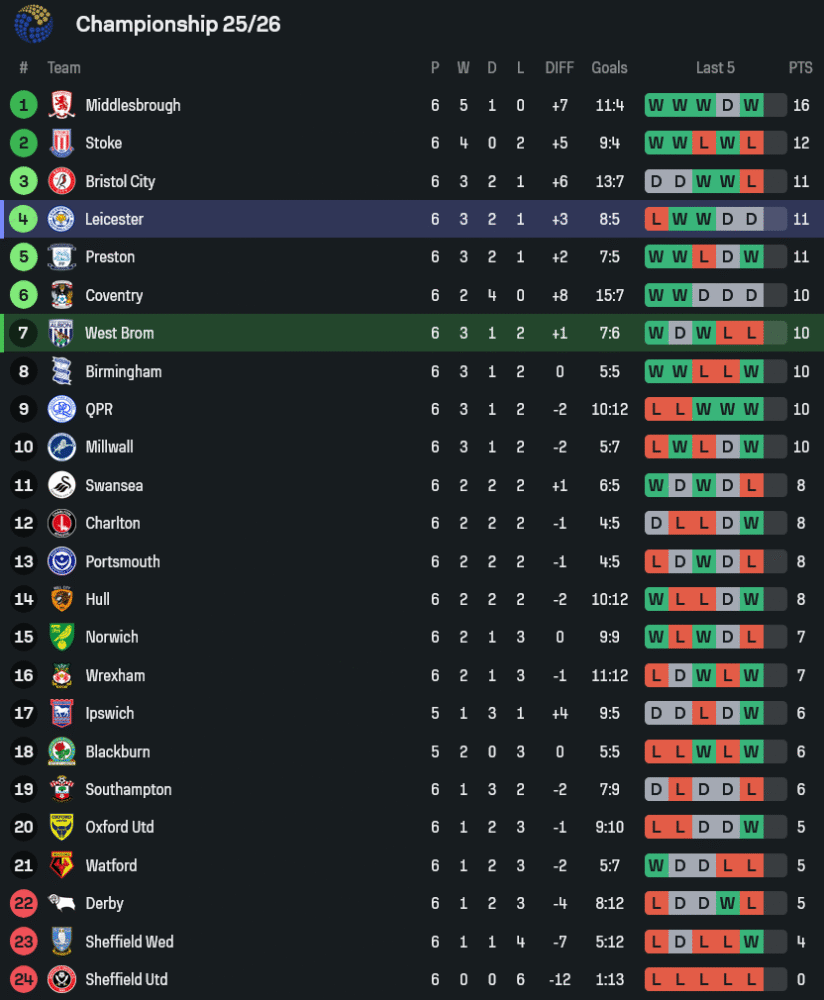Open the Bristol City team link

pyautogui.click(x=120, y=181)
